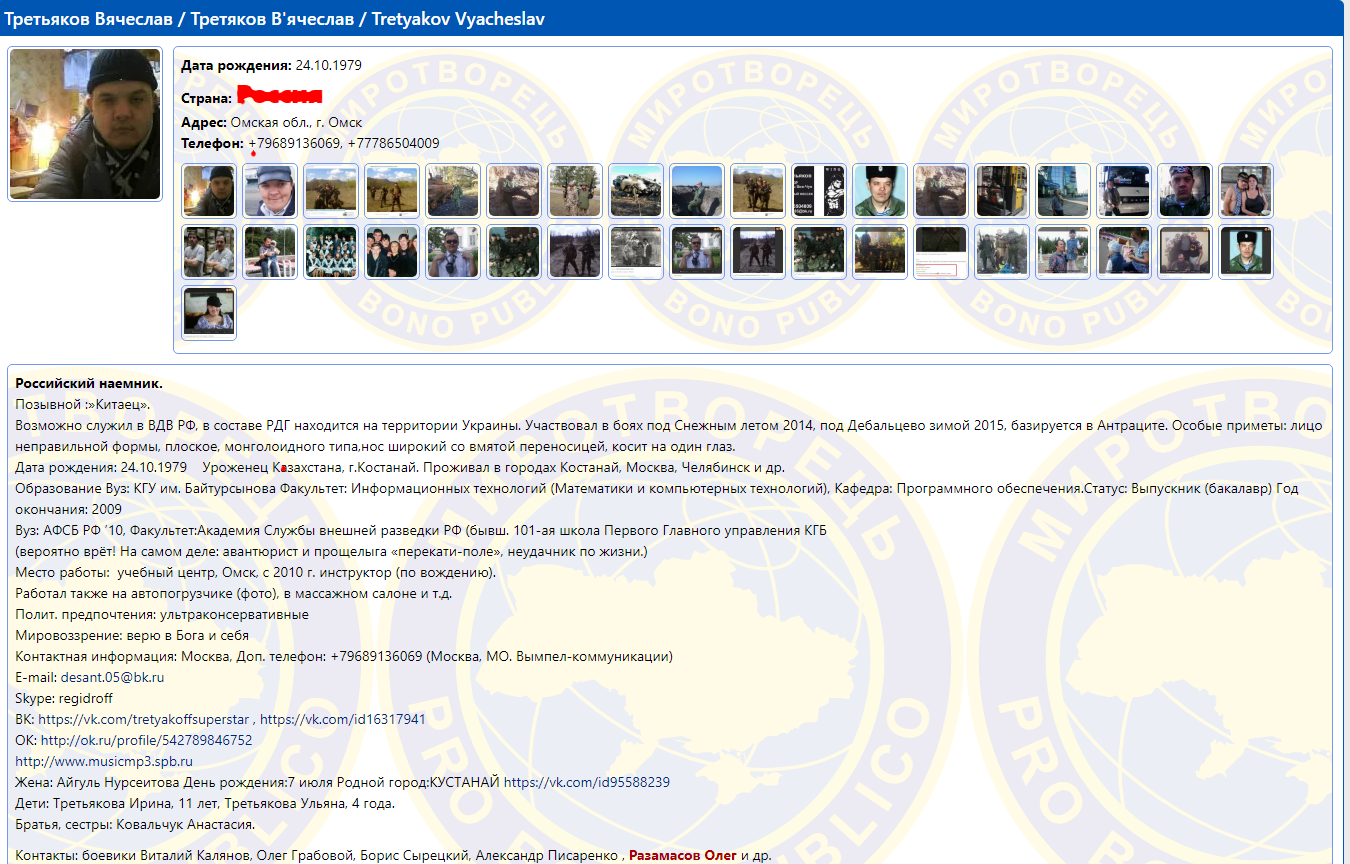
Task: Open first thumbnail in second gallery row
Action: click(x=209, y=252)
